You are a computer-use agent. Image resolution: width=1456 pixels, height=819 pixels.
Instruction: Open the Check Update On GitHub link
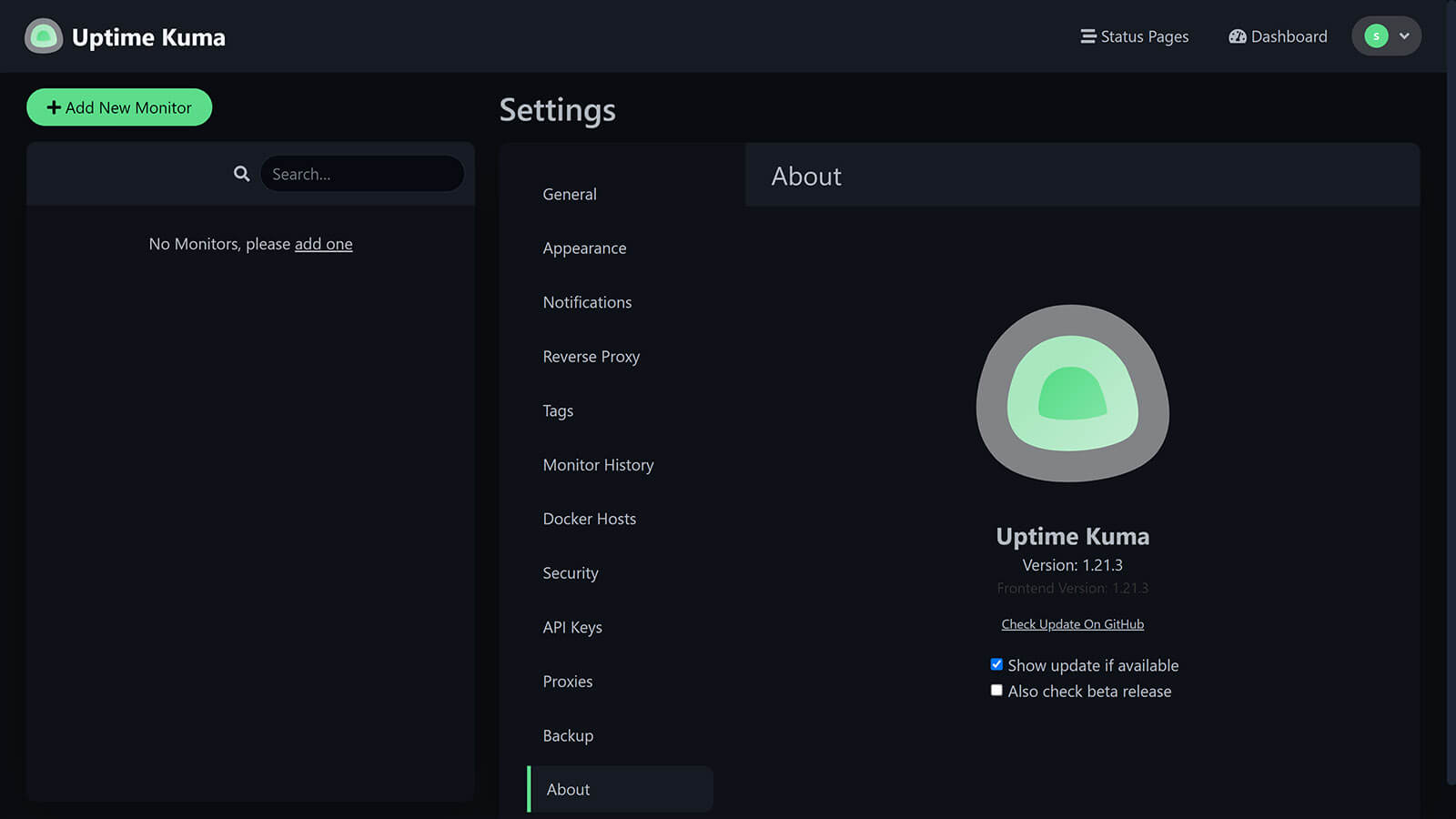pos(1072,623)
